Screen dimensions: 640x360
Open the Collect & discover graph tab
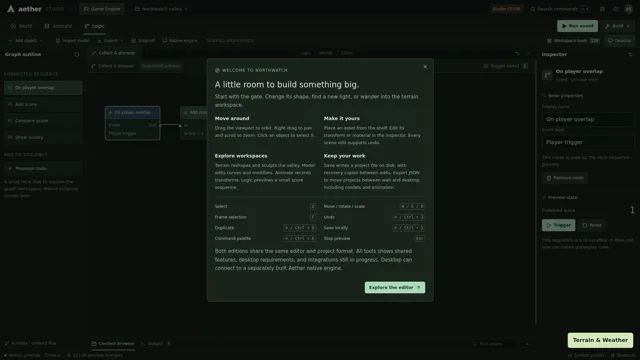[113, 53]
